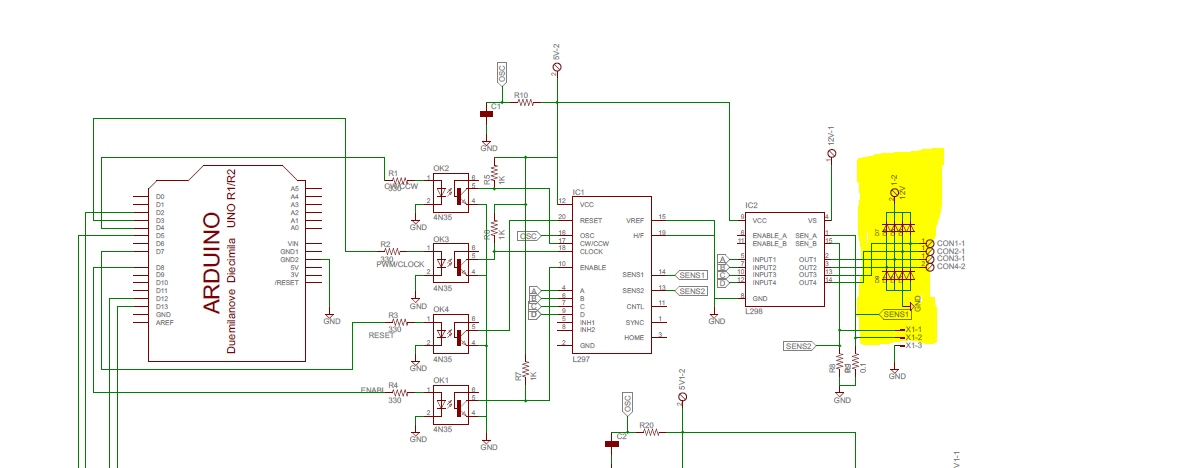The height and width of the screenshot is (468, 1188).
Task: Click the 5V1-2 supply terminal
Action: click(683, 396)
